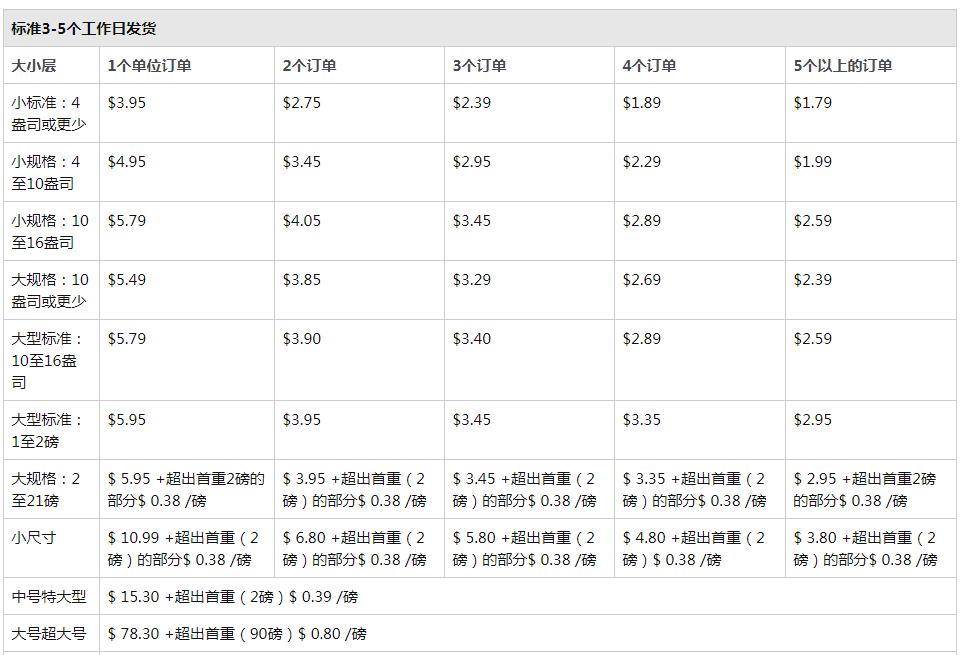
Task: Click the 2个订单 column header
Action: 310,66
